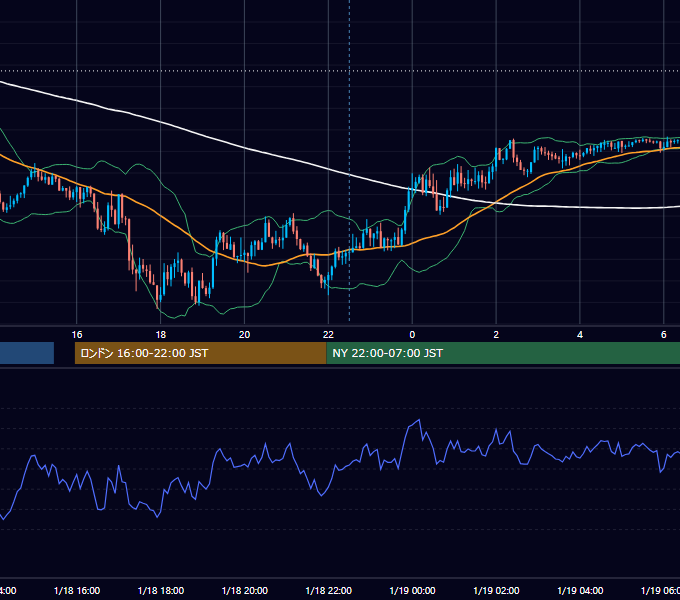Click the '2' hour label on the upper axis

496,335
